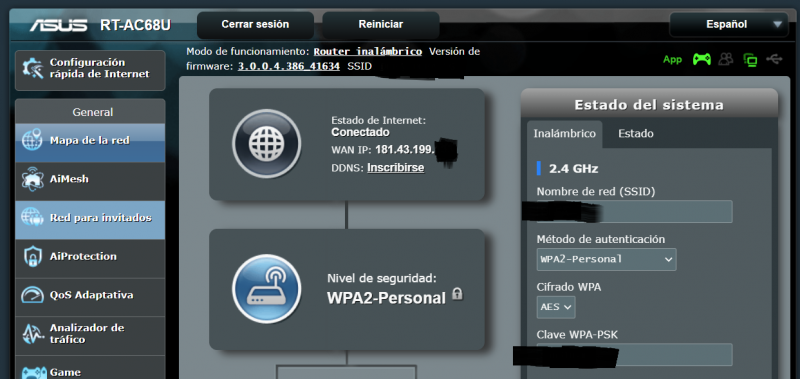Click the Red para invitados icon
800x379 pixels.
click(32, 217)
